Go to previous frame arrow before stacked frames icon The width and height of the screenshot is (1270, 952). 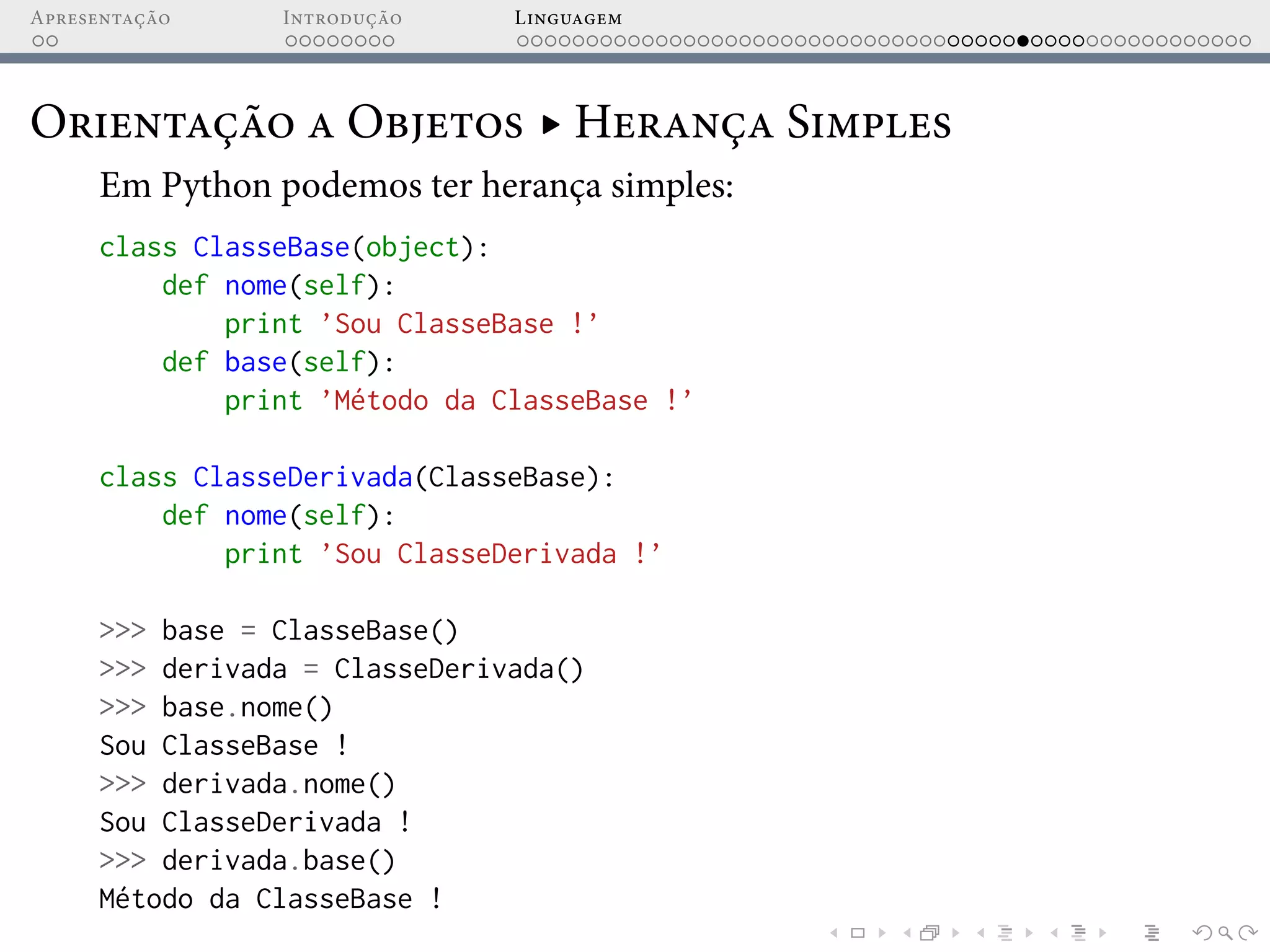click(907, 932)
